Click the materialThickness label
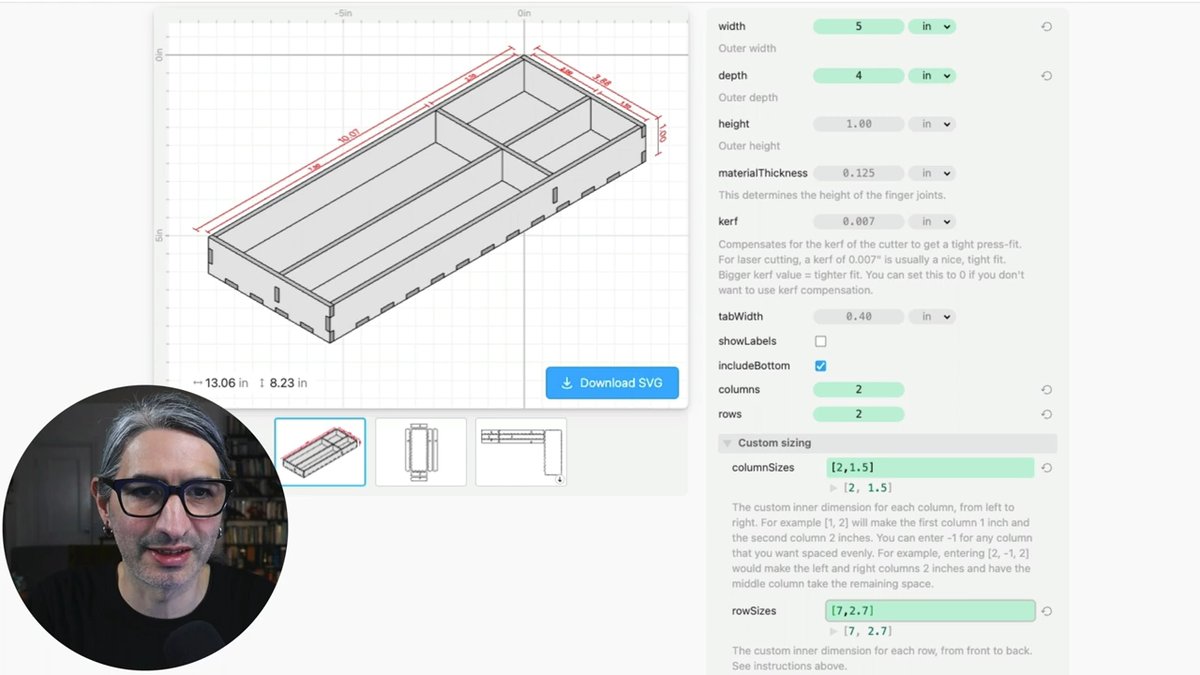 coord(763,173)
